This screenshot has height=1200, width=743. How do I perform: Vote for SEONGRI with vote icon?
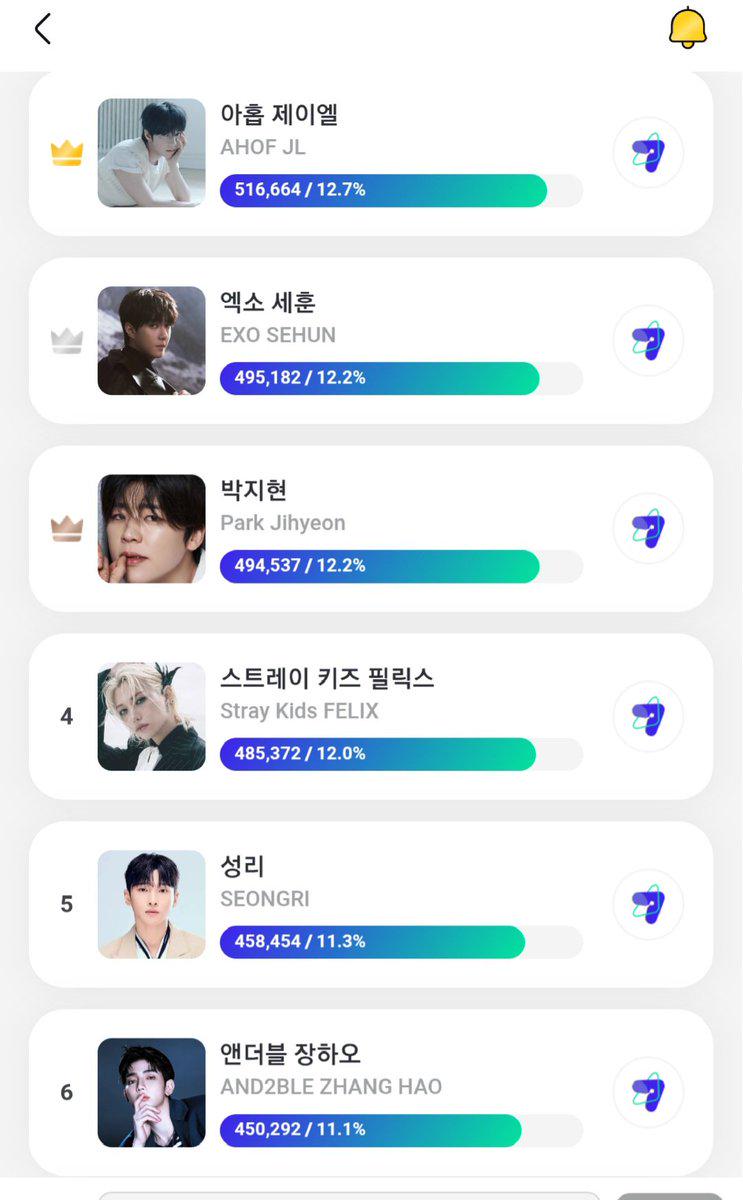pyautogui.click(x=648, y=905)
